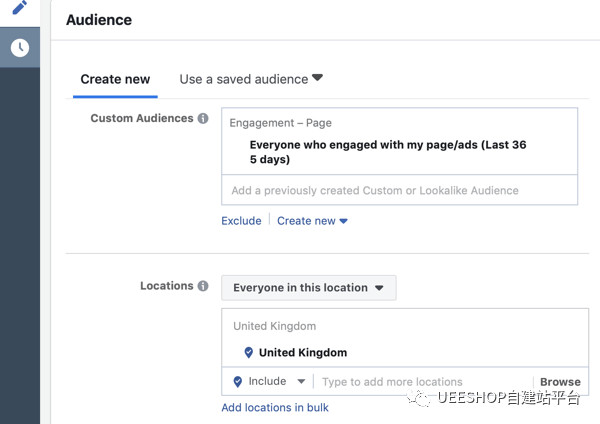Click the gray United Kingdom country header
Viewport: 600px width, 424px height.
274,326
